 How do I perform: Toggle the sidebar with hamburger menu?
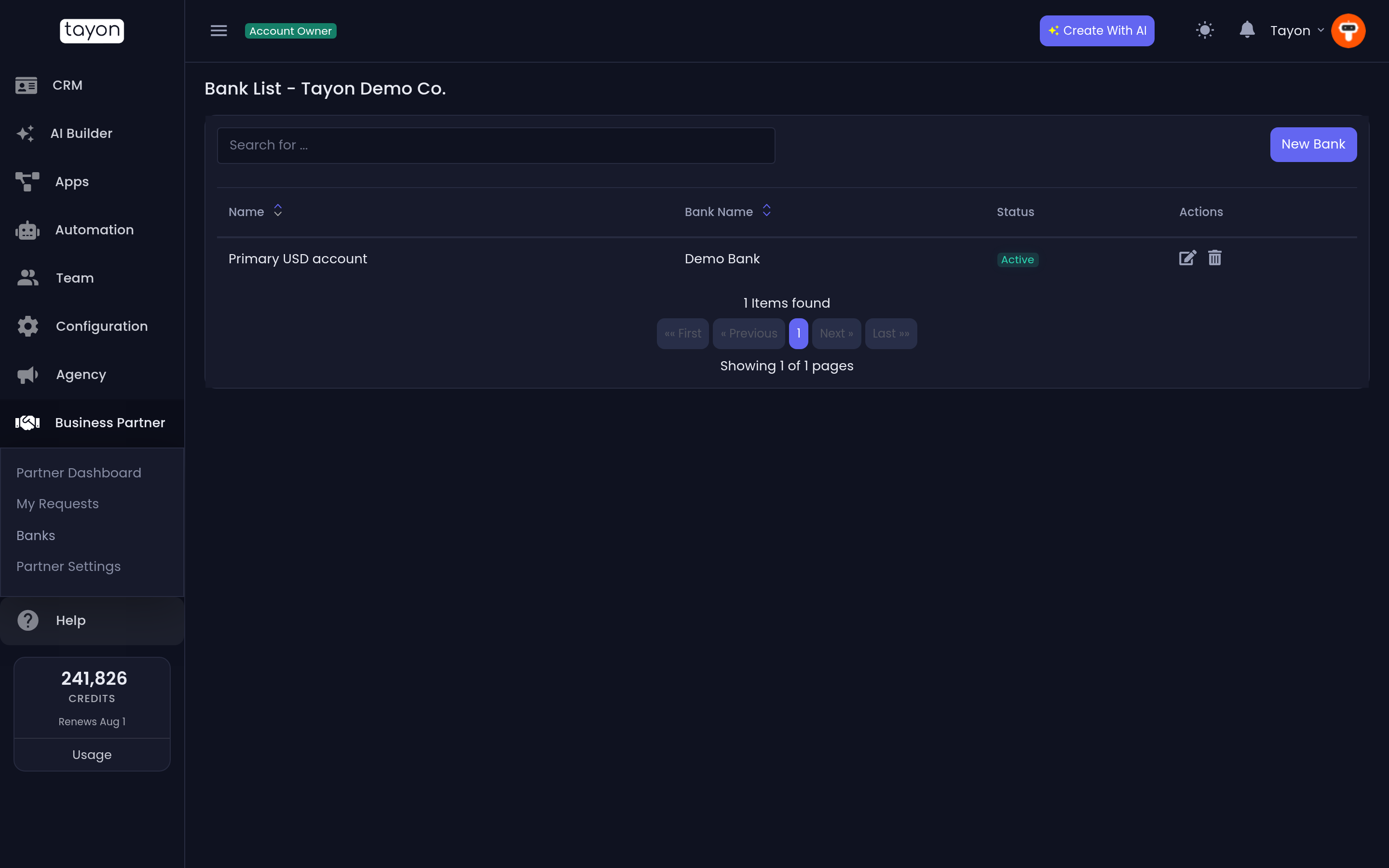point(218,30)
